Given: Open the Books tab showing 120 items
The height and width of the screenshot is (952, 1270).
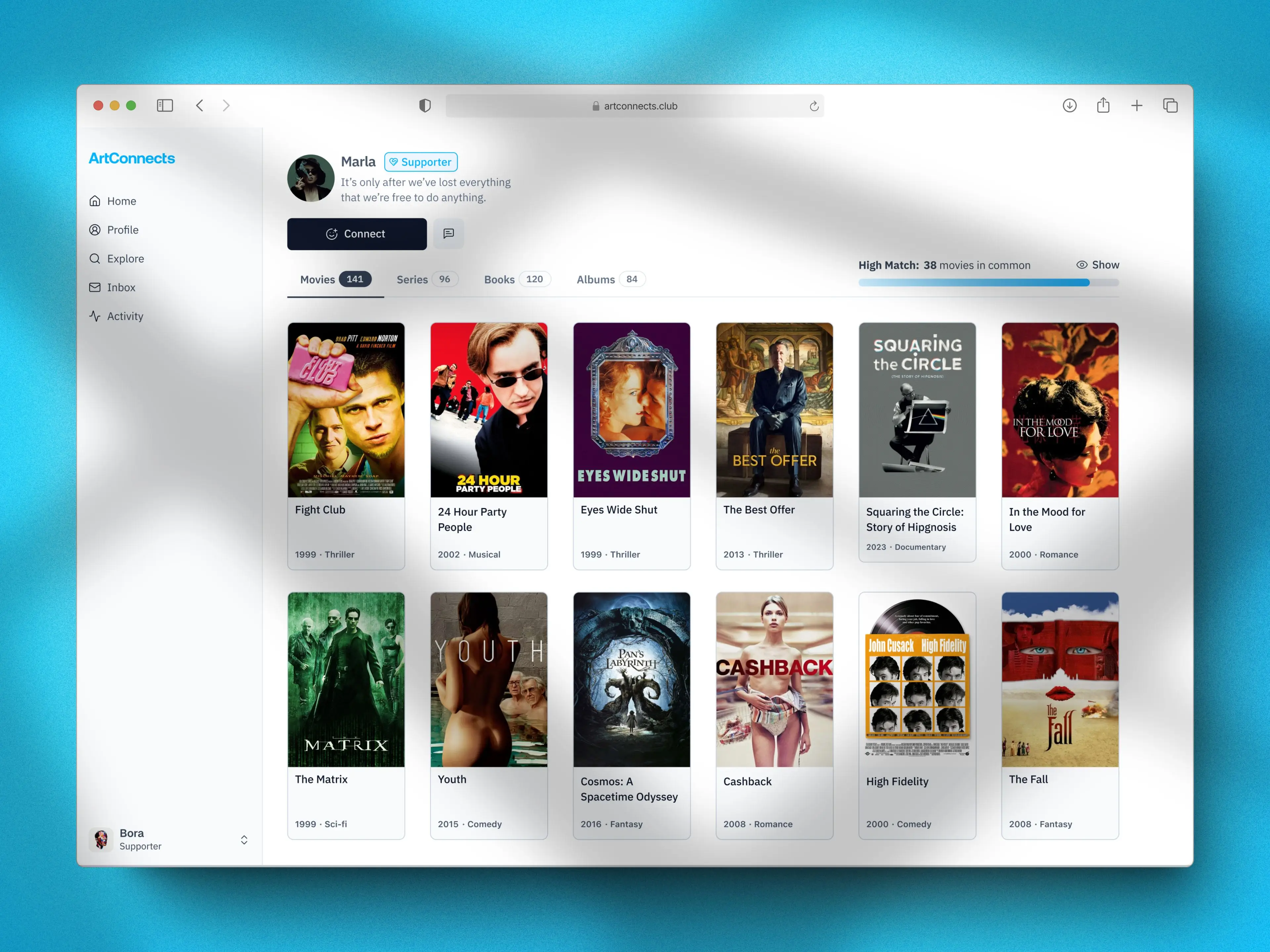Looking at the screenshot, I should click(516, 279).
